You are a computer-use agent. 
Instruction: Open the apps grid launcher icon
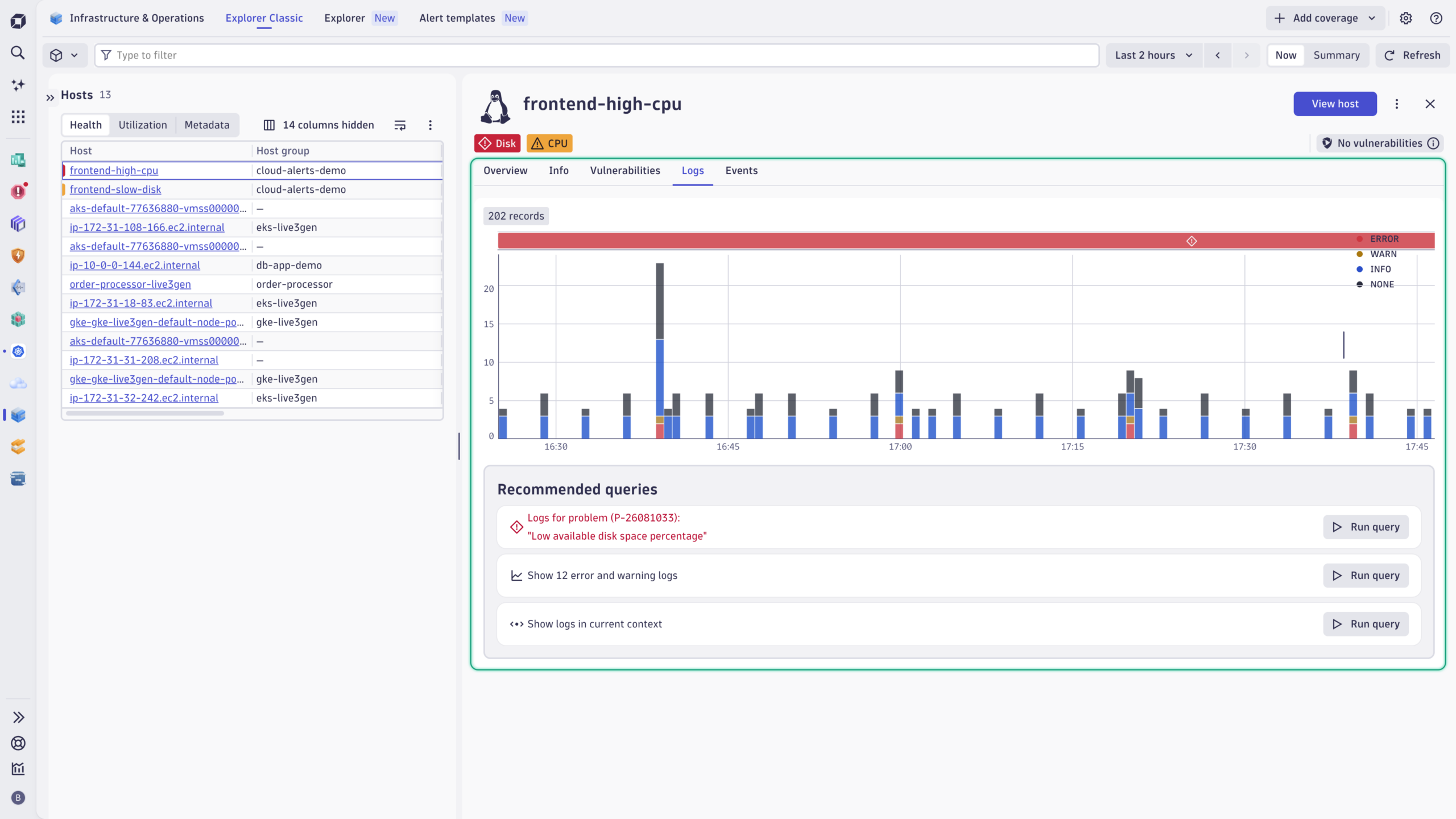click(18, 117)
